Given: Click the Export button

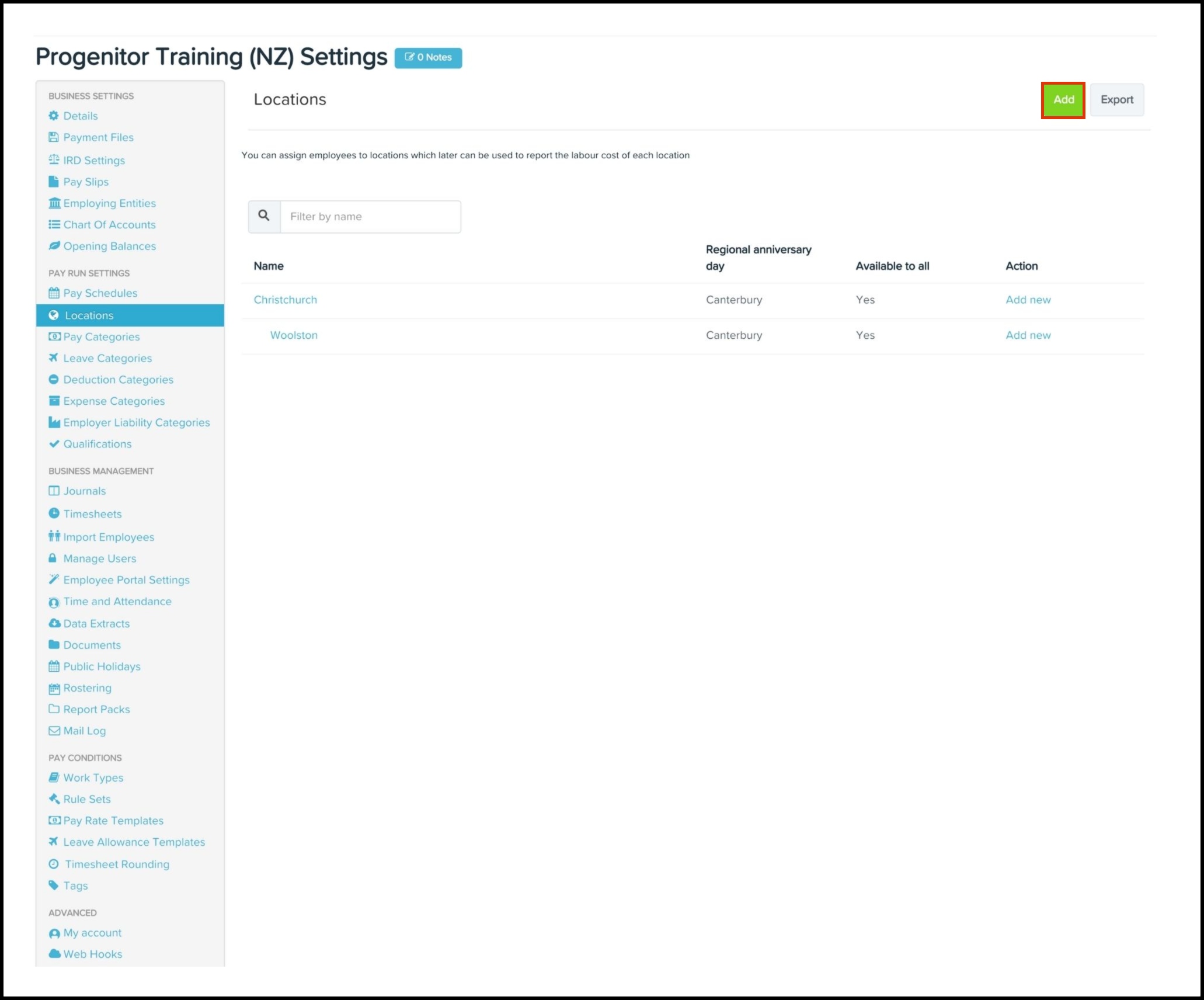Looking at the screenshot, I should pyautogui.click(x=1116, y=100).
